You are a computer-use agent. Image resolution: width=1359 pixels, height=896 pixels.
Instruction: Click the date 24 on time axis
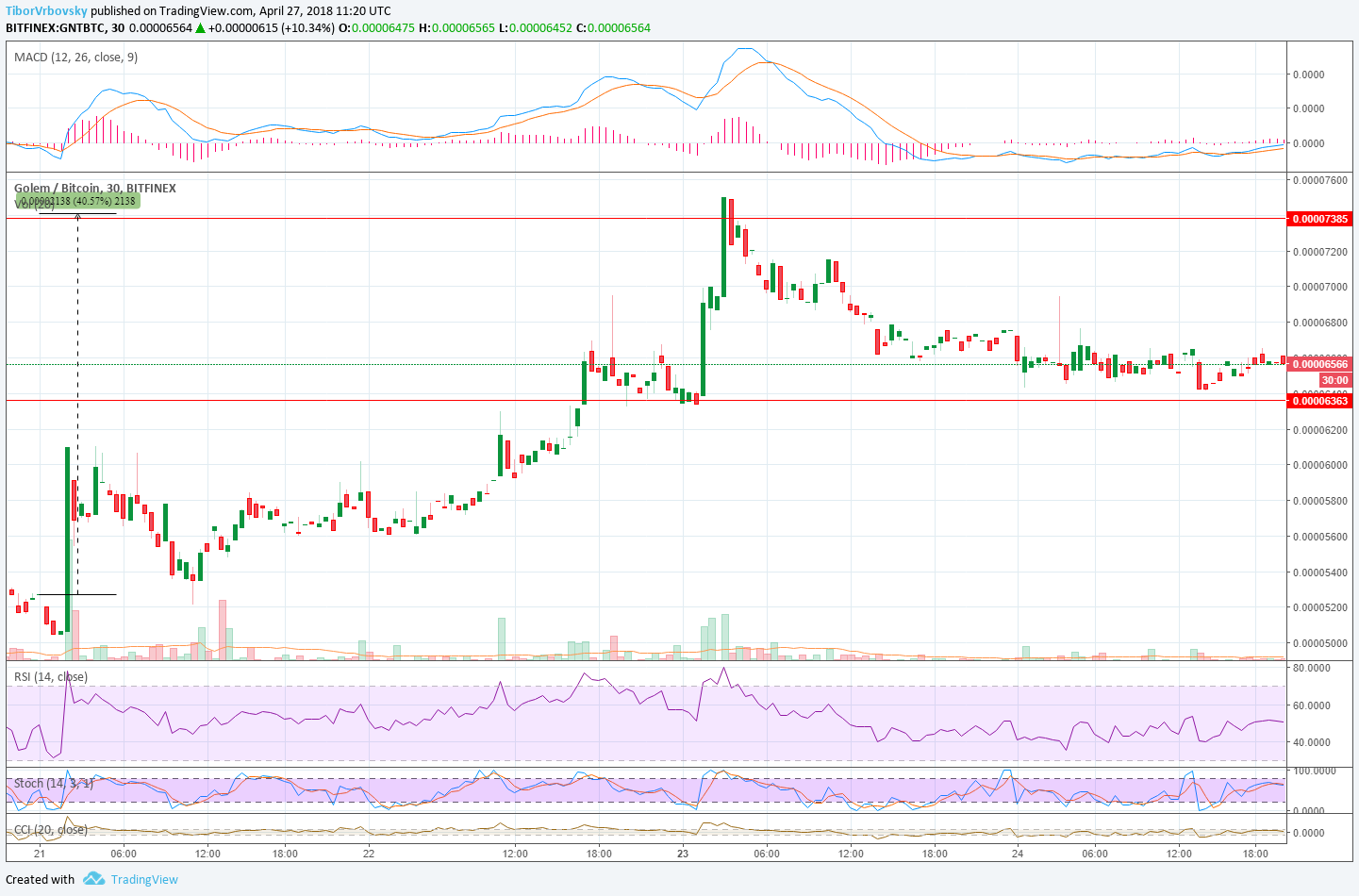[1018, 854]
